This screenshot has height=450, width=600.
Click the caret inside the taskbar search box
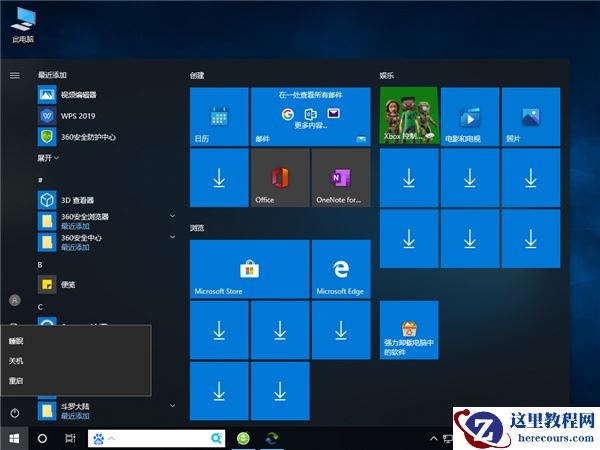click(x=112, y=438)
